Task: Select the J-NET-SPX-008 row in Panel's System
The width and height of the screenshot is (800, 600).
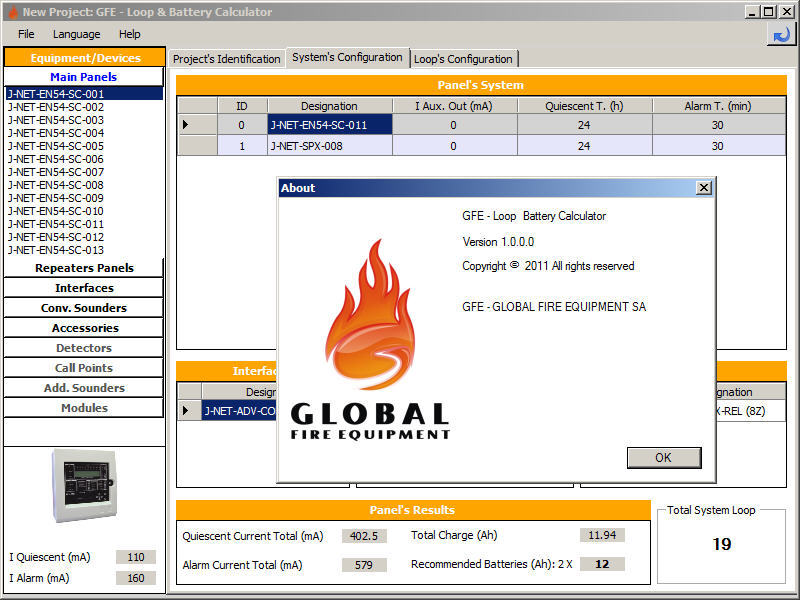Action: coord(330,145)
